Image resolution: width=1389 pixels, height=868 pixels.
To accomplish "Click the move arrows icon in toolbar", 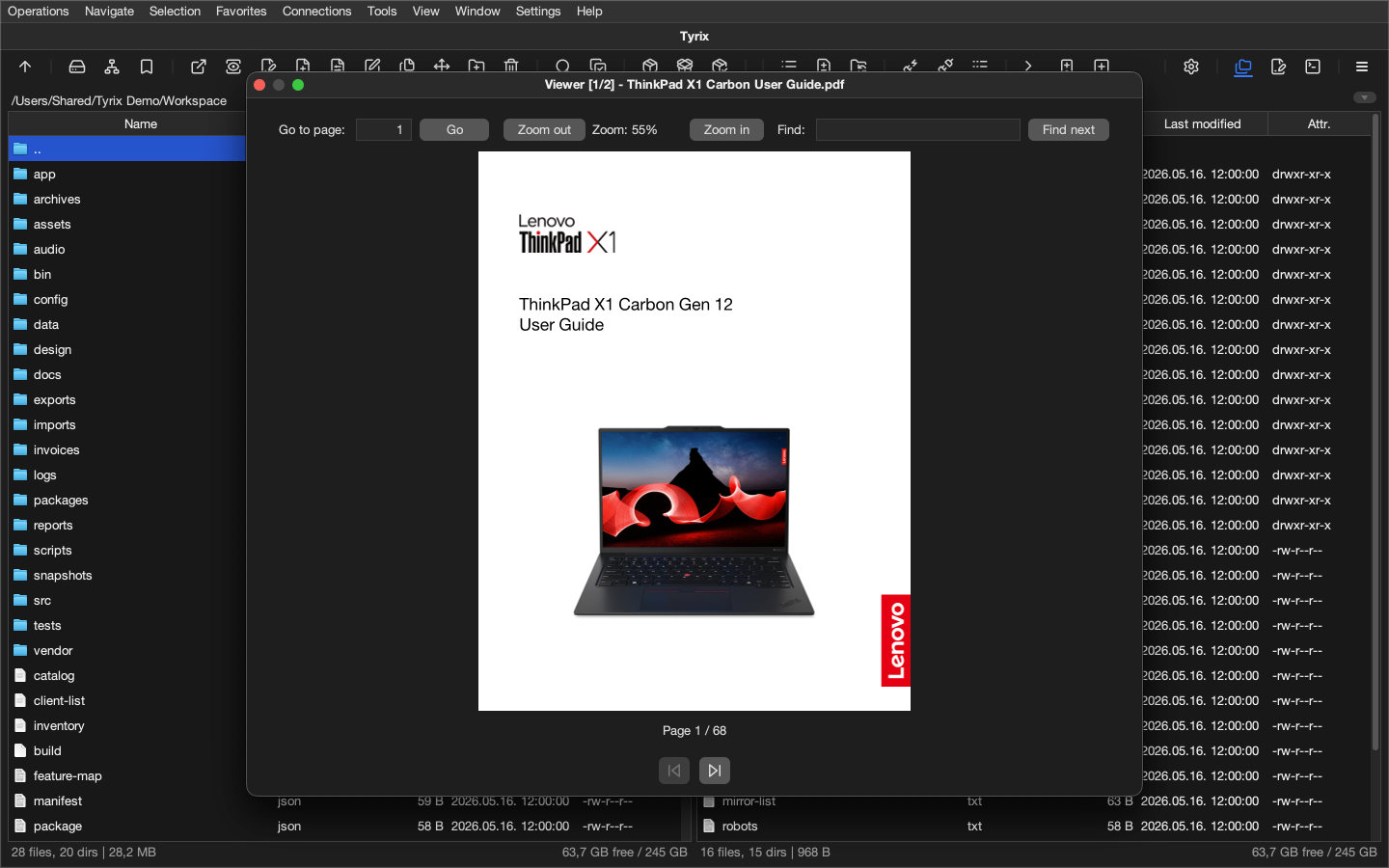I will click(442, 66).
